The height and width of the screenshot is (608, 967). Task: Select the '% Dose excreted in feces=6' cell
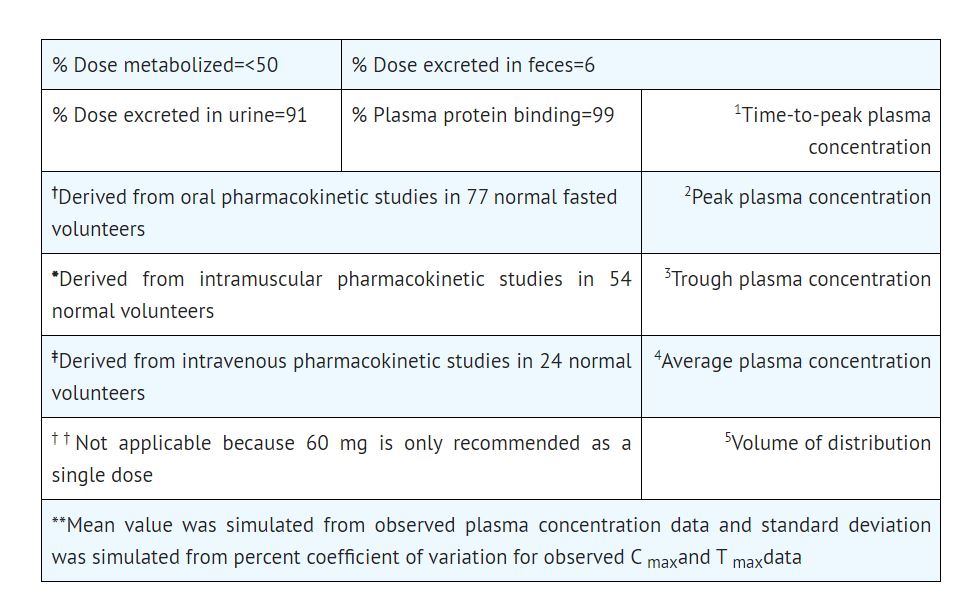(x=473, y=65)
